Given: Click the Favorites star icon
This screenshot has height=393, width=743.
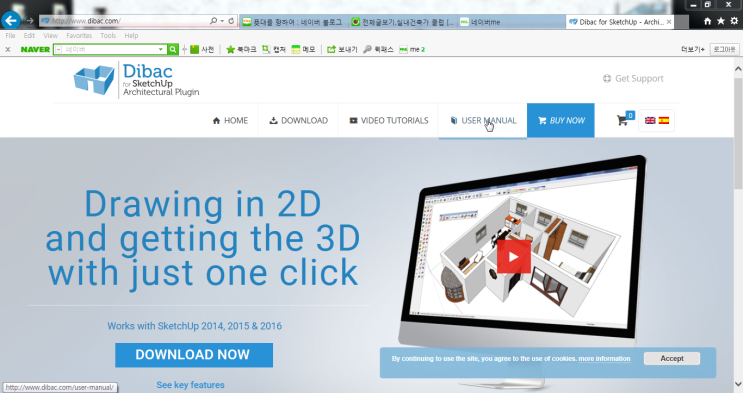Looking at the screenshot, I should tap(721, 21).
